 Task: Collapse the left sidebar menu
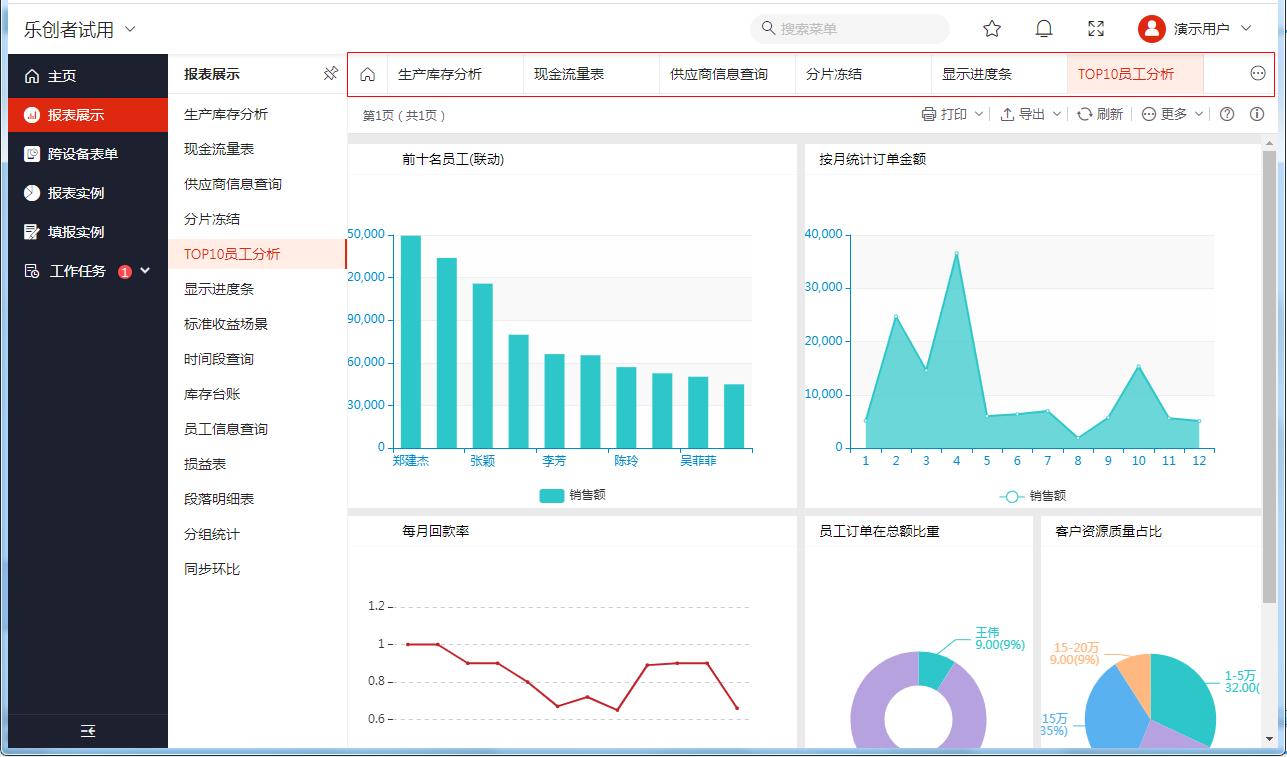(88, 731)
